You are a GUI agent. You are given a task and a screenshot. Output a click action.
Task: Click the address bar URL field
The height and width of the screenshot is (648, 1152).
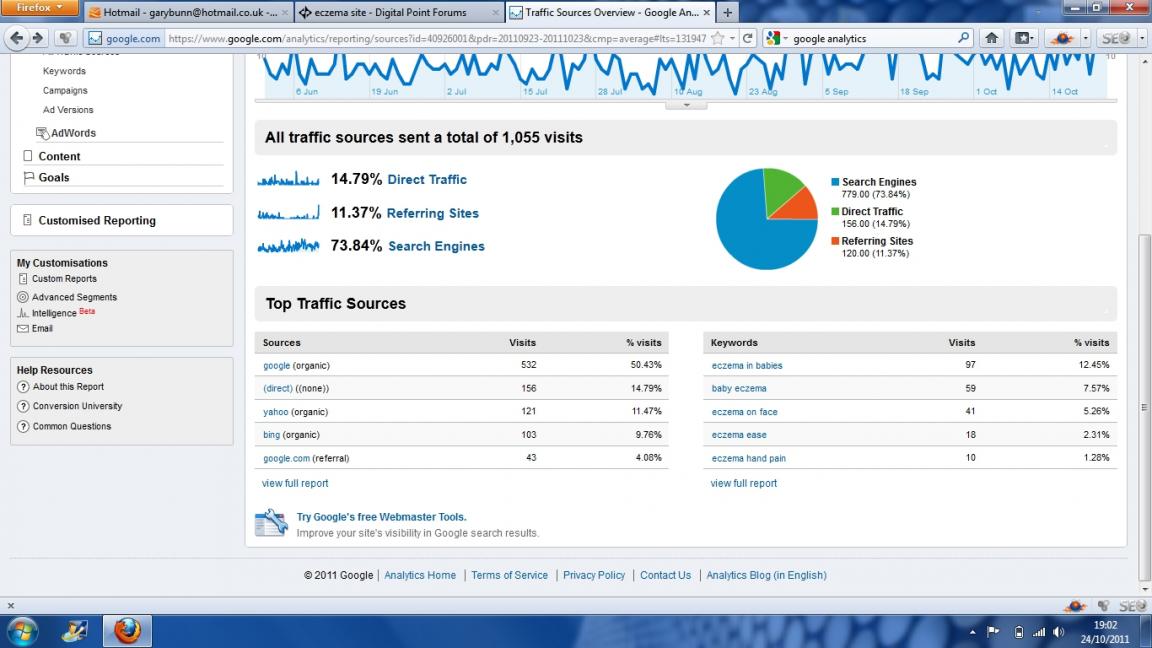coord(437,38)
